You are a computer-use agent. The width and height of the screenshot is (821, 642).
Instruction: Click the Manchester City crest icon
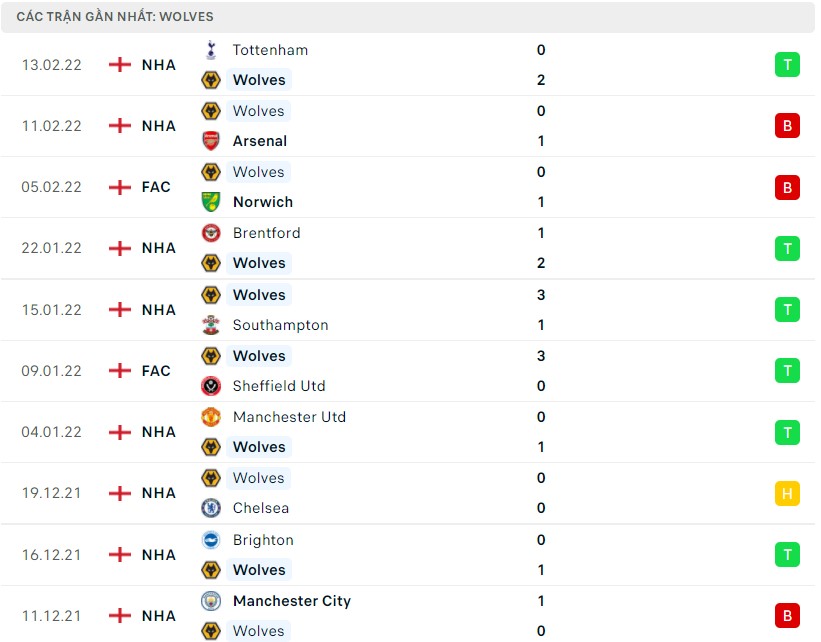(x=211, y=601)
